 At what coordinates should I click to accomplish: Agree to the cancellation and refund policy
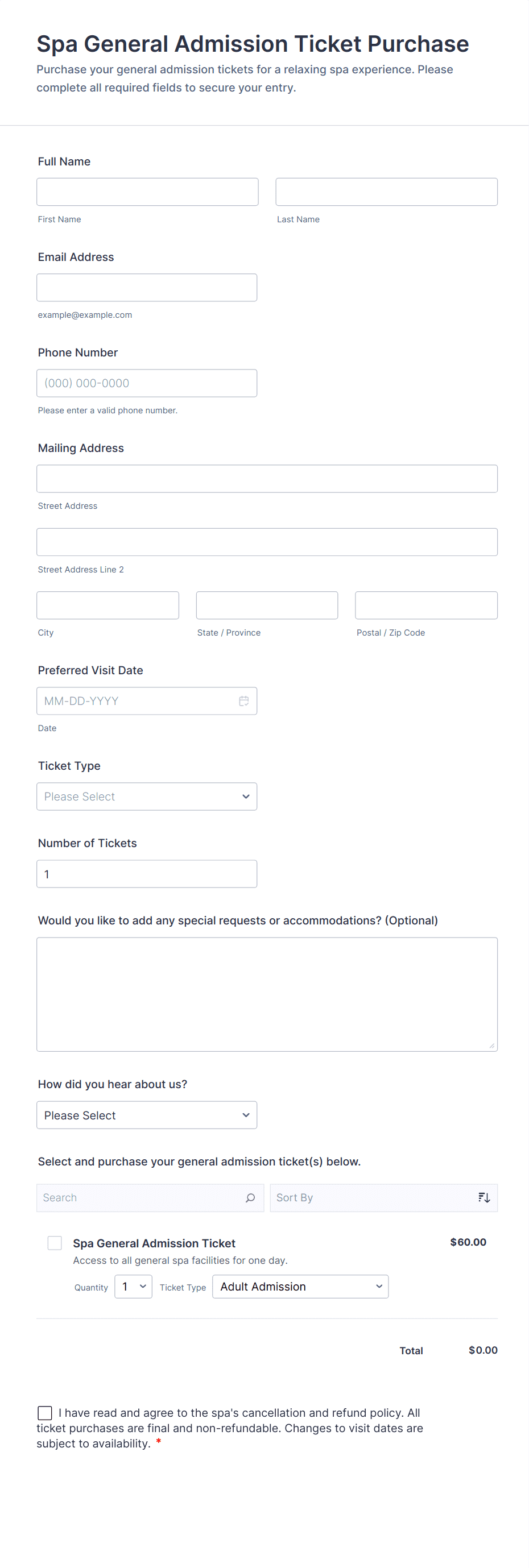click(x=45, y=1412)
